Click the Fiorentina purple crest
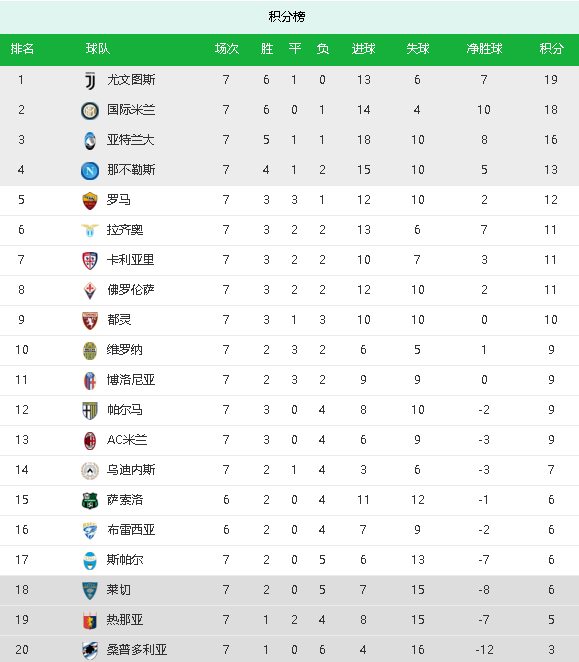The height and width of the screenshot is (662, 579). pyautogui.click(x=90, y=290)
